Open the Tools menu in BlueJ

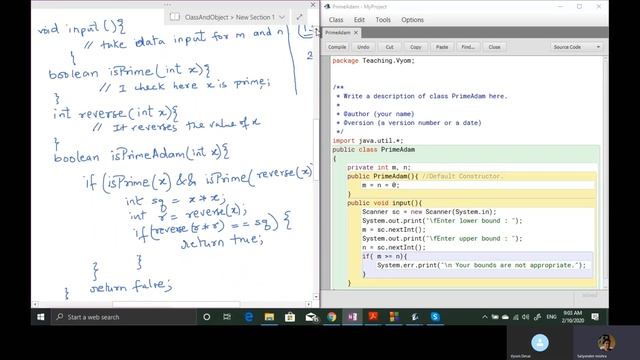tap(383, 20)
